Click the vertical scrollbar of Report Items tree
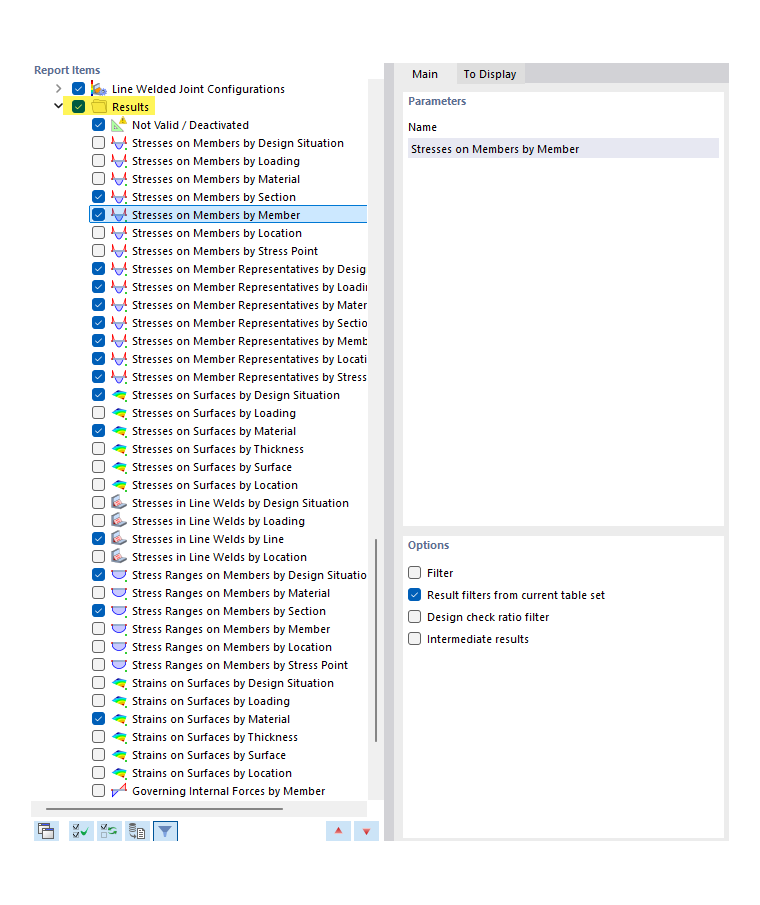 [x=376, y=641]
